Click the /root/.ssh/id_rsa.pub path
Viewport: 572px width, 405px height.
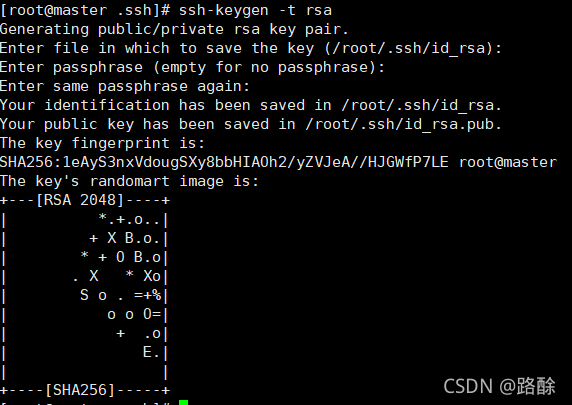pyautogui.click(x=400, y=124)
